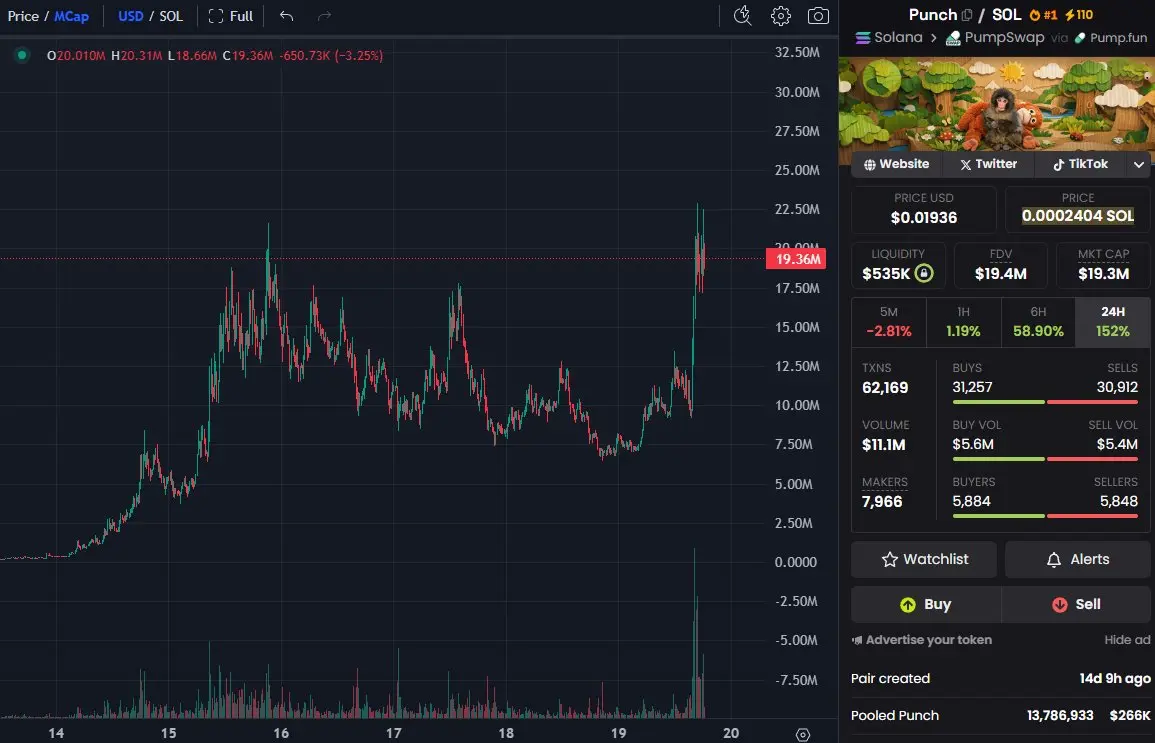Click Advertise your token link

click(x=922, y=640)
